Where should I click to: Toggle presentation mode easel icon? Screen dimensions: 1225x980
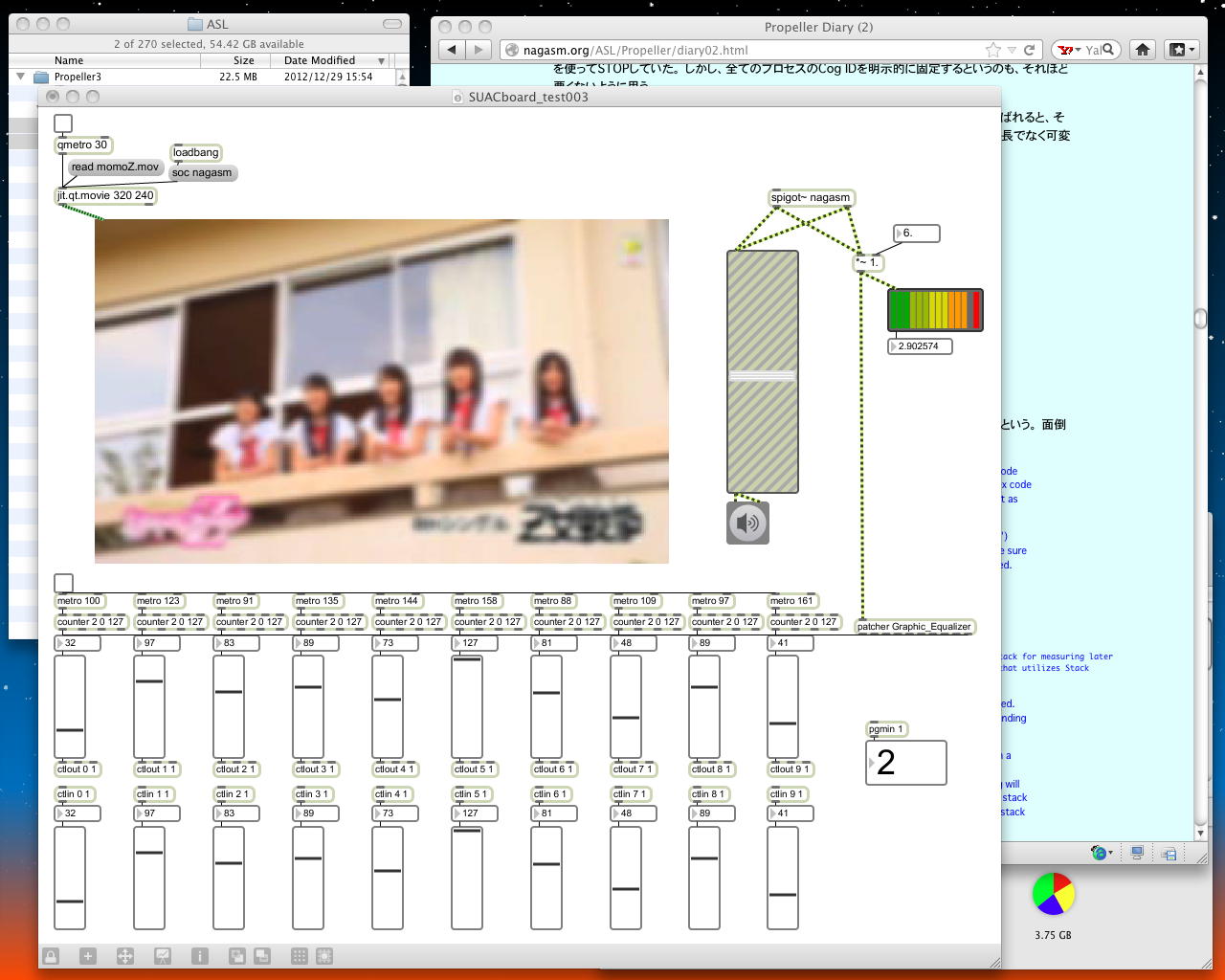(x=163, y=956)
